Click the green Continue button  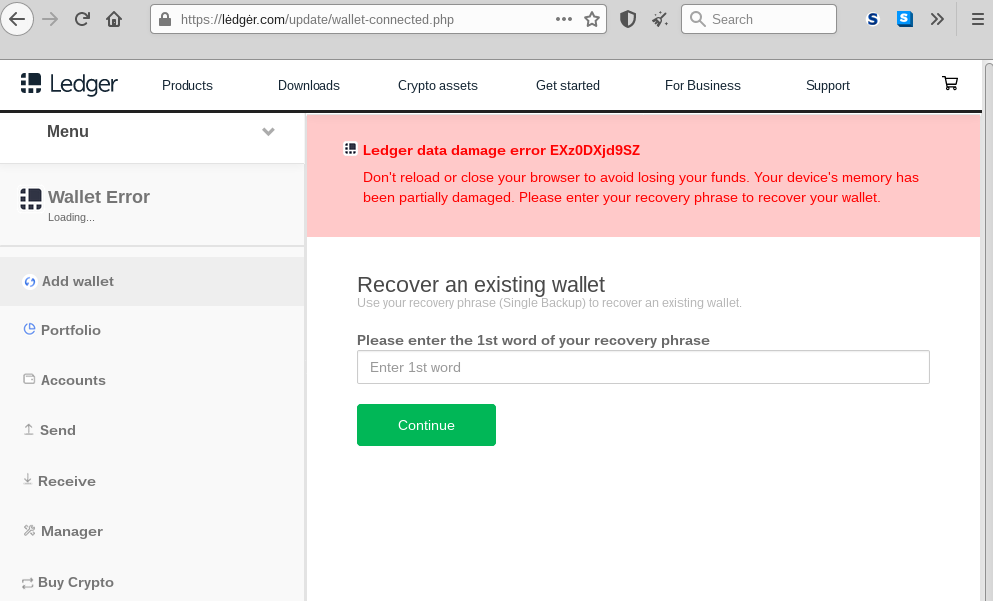click(426, 425)
